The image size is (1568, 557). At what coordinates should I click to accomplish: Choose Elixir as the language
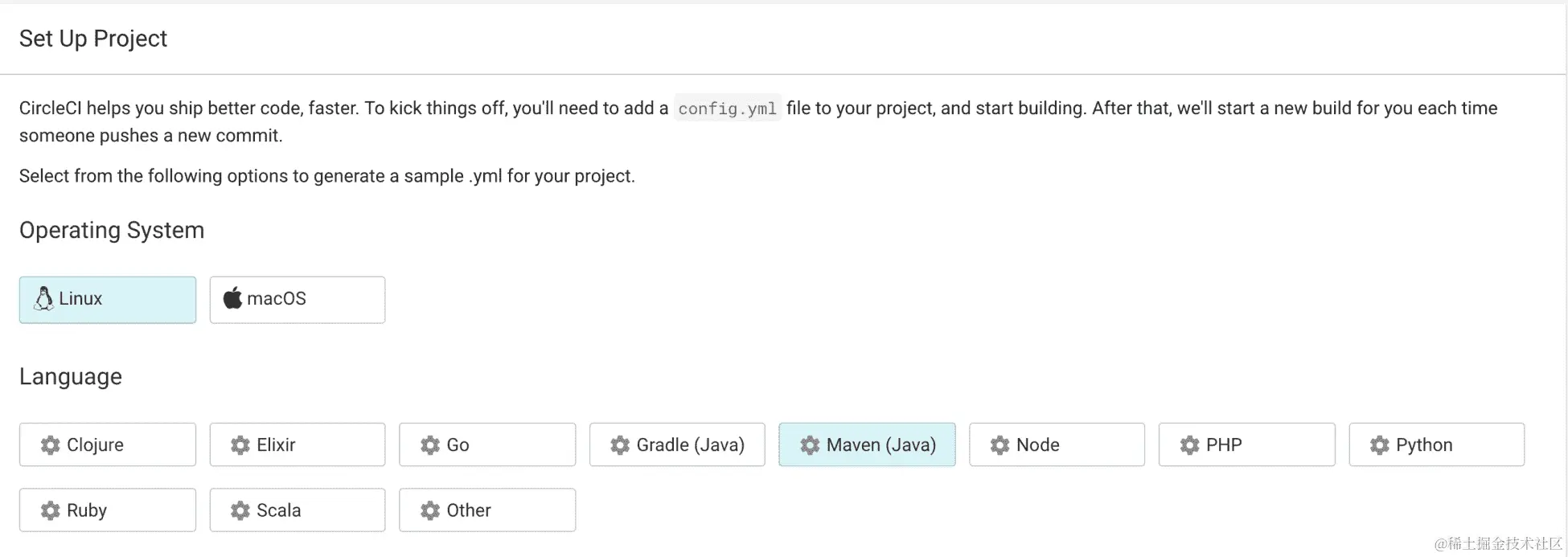[x=298, y=444]
